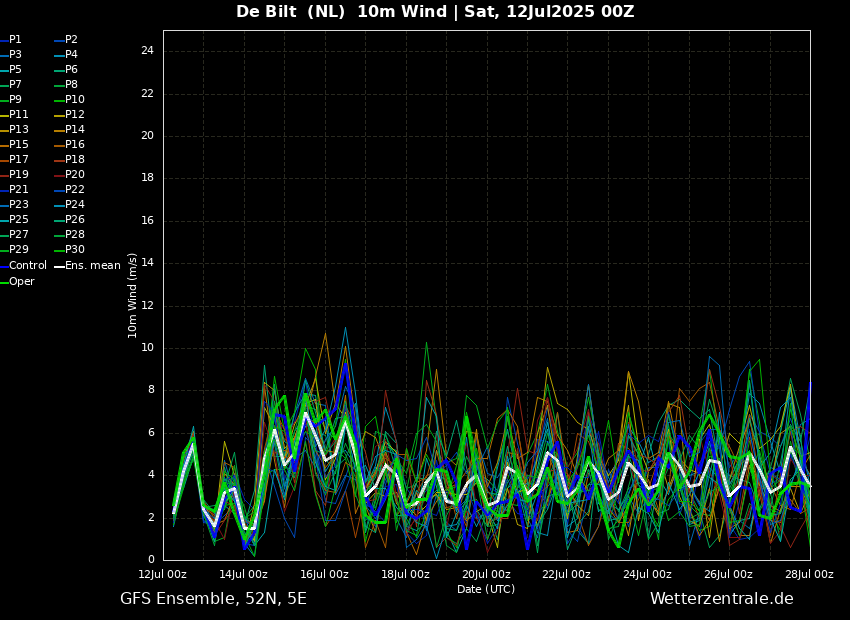
Task: Click the P18 legend entry
Action: pos(75,160)
